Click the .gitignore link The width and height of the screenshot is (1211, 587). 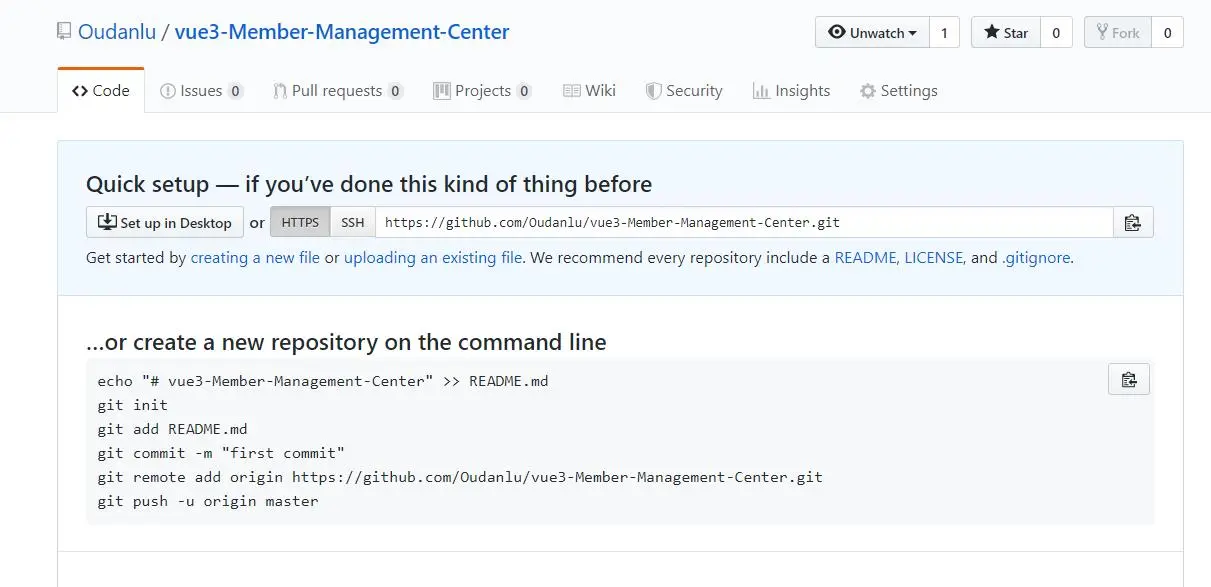[1036, 258]
